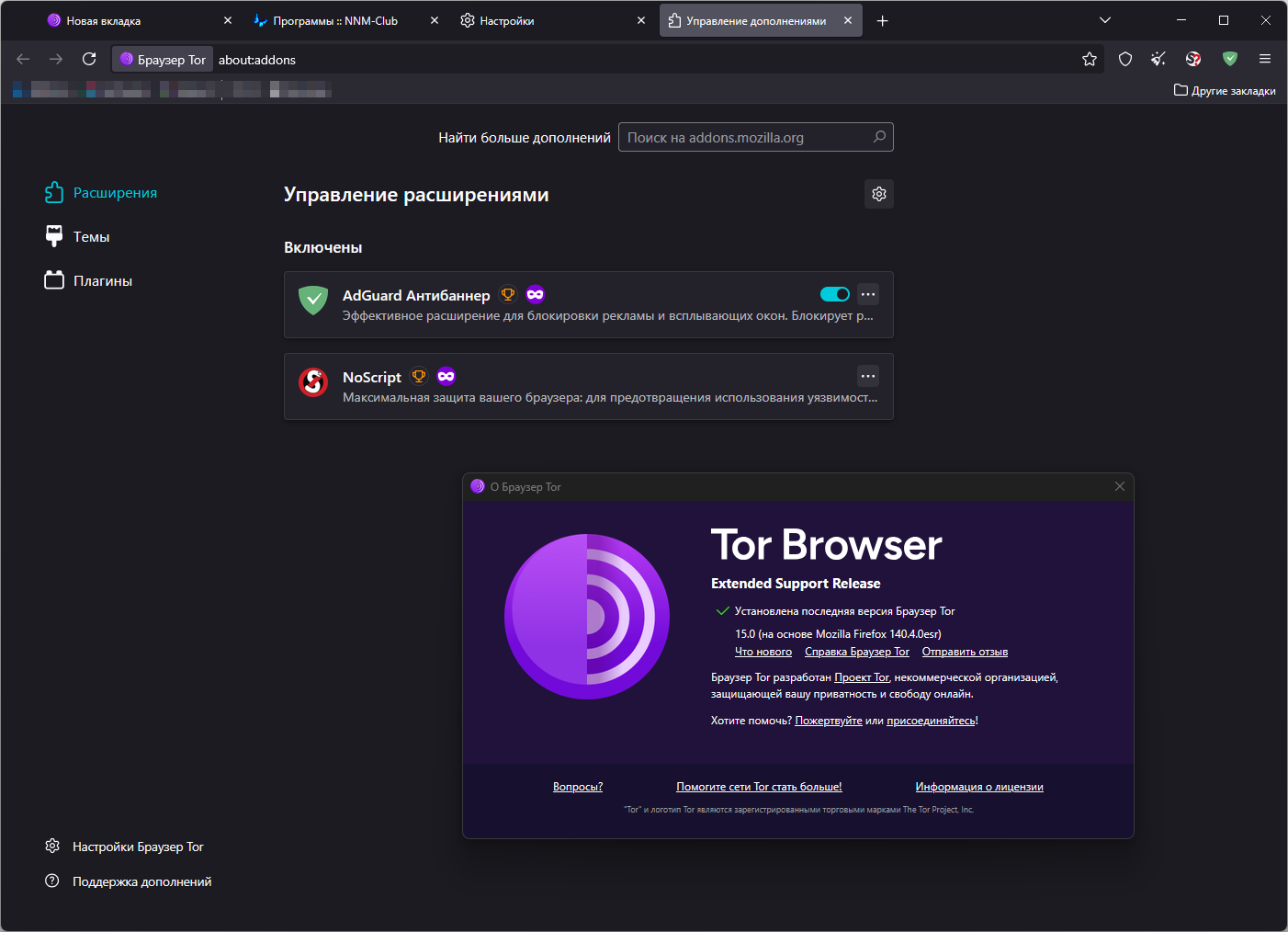Close the Новая вкладка tab

point(228,20)
